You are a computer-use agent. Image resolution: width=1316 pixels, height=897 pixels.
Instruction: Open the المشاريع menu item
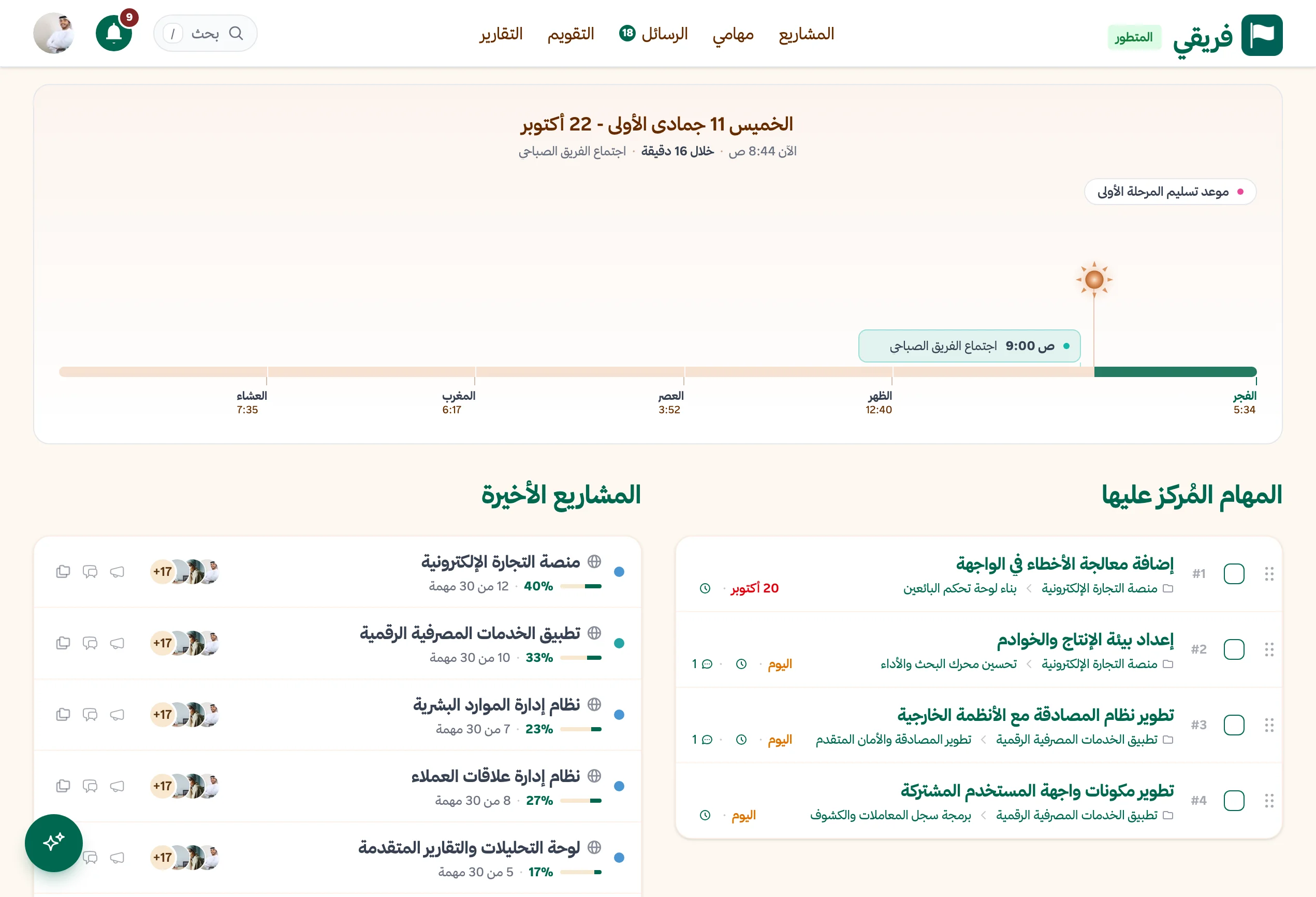pos(807,34)
